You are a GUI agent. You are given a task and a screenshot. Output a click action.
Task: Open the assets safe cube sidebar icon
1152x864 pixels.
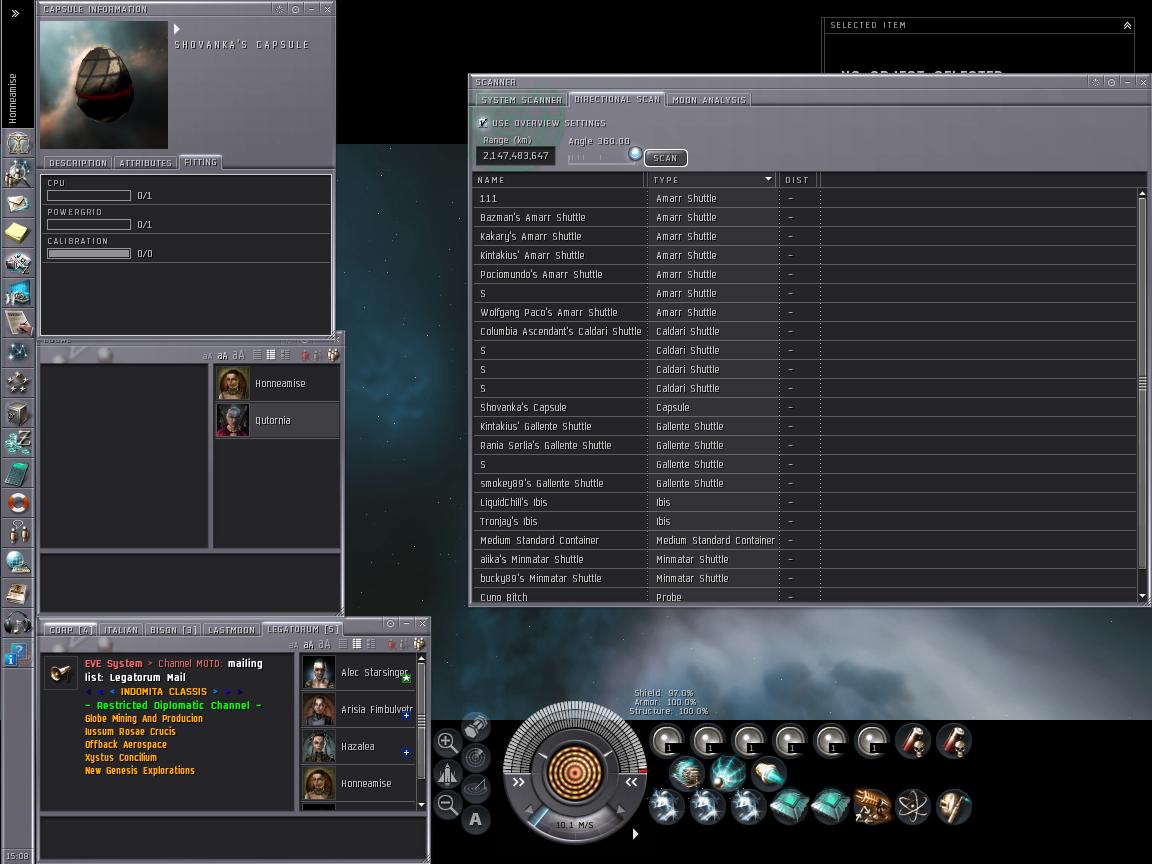click(18, 413)
